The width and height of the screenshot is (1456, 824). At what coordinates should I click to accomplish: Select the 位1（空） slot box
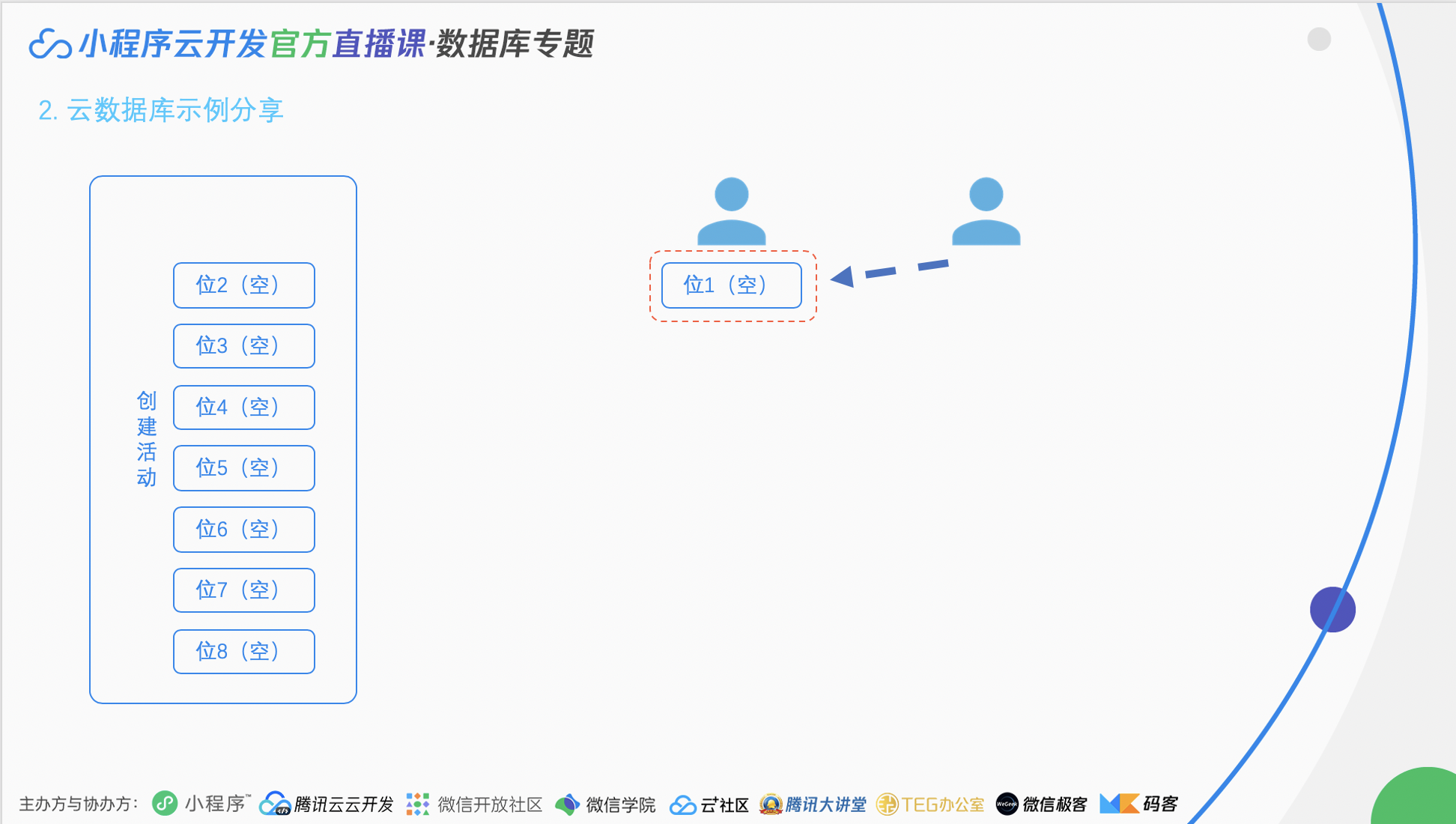(732, 285)
